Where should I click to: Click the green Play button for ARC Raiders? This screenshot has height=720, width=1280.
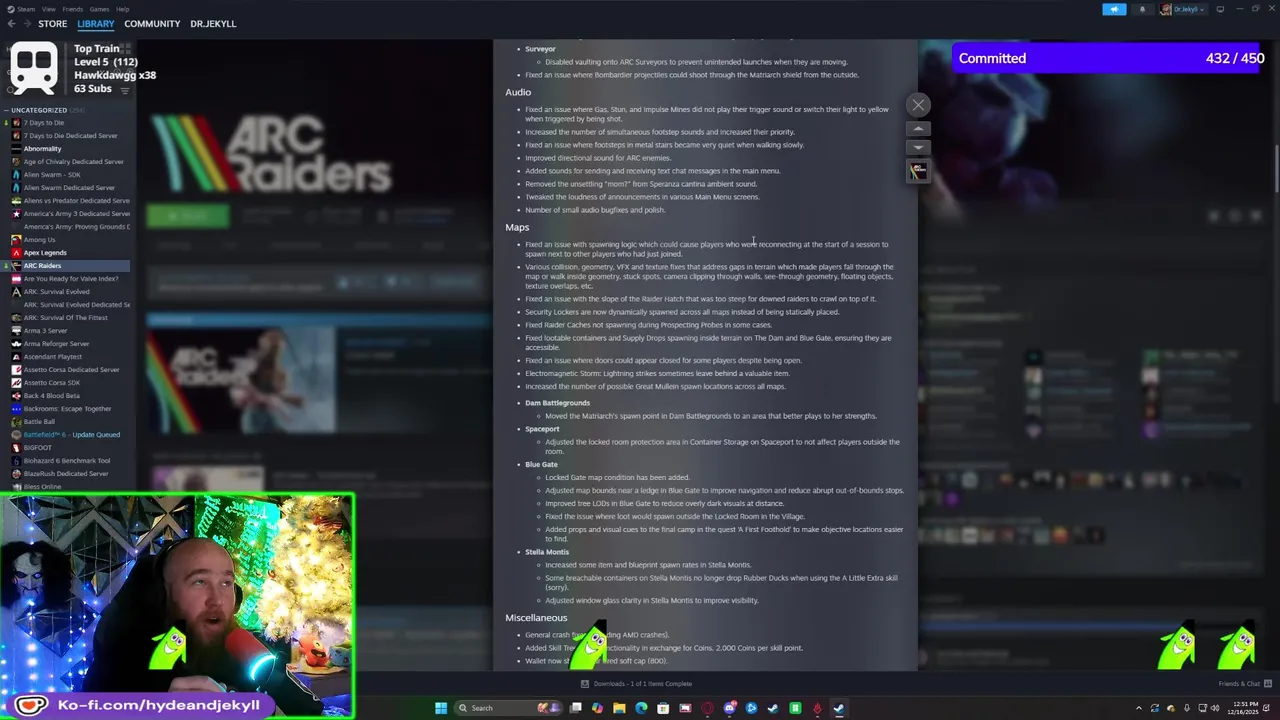(187, 216)
